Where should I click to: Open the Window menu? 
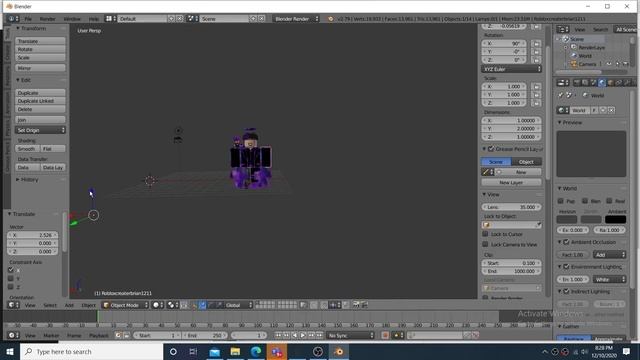[72, 19]
